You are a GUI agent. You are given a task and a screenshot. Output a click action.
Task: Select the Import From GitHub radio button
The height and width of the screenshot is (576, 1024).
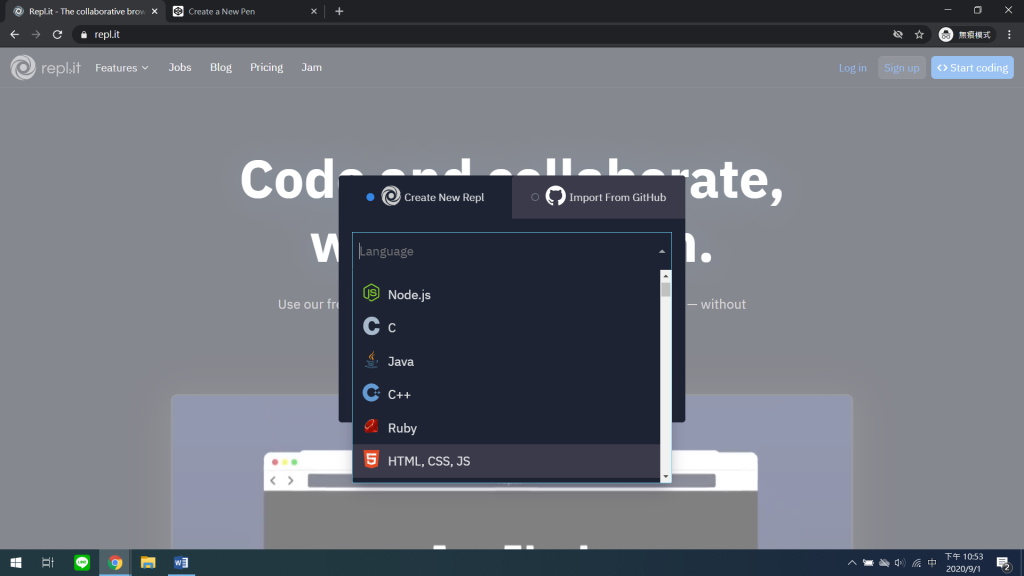(535, 197)
